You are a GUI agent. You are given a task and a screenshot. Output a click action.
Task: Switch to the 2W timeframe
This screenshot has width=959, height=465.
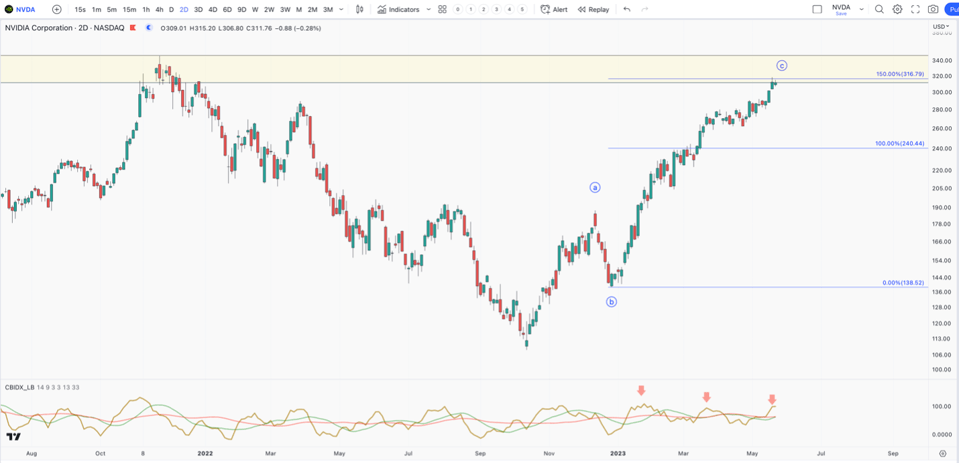pos(269,10)
